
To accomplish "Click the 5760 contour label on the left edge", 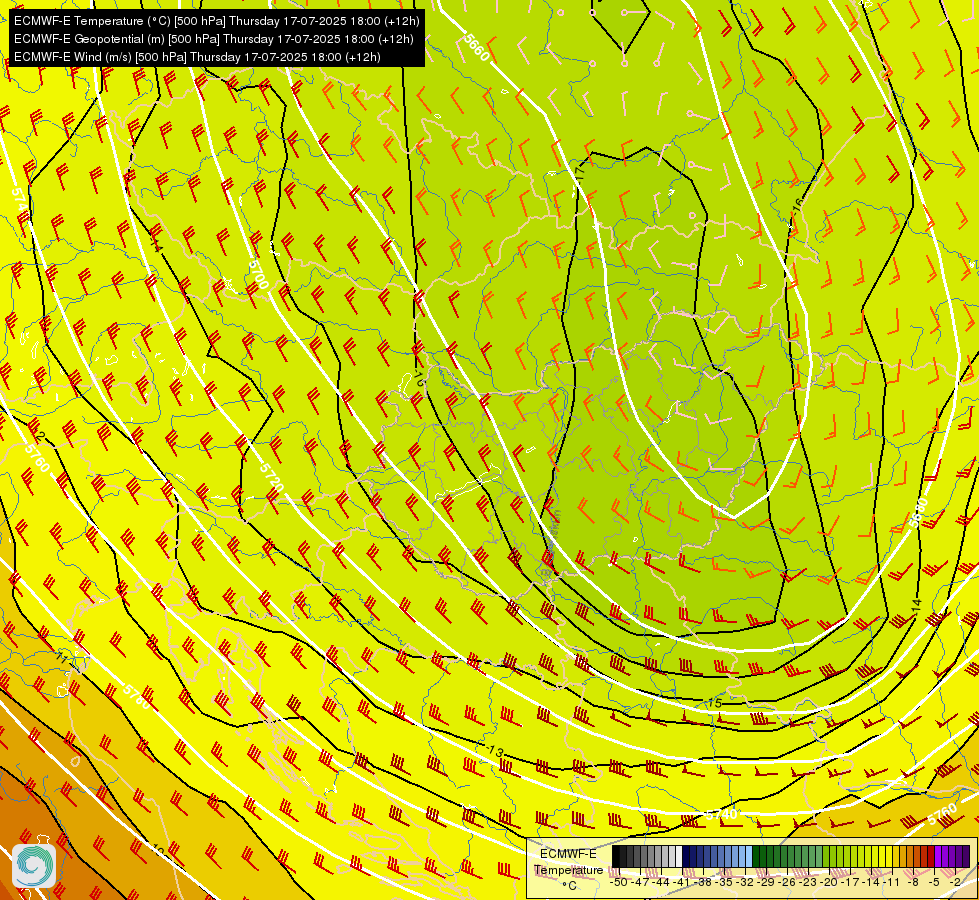I will tap(37, 458).
